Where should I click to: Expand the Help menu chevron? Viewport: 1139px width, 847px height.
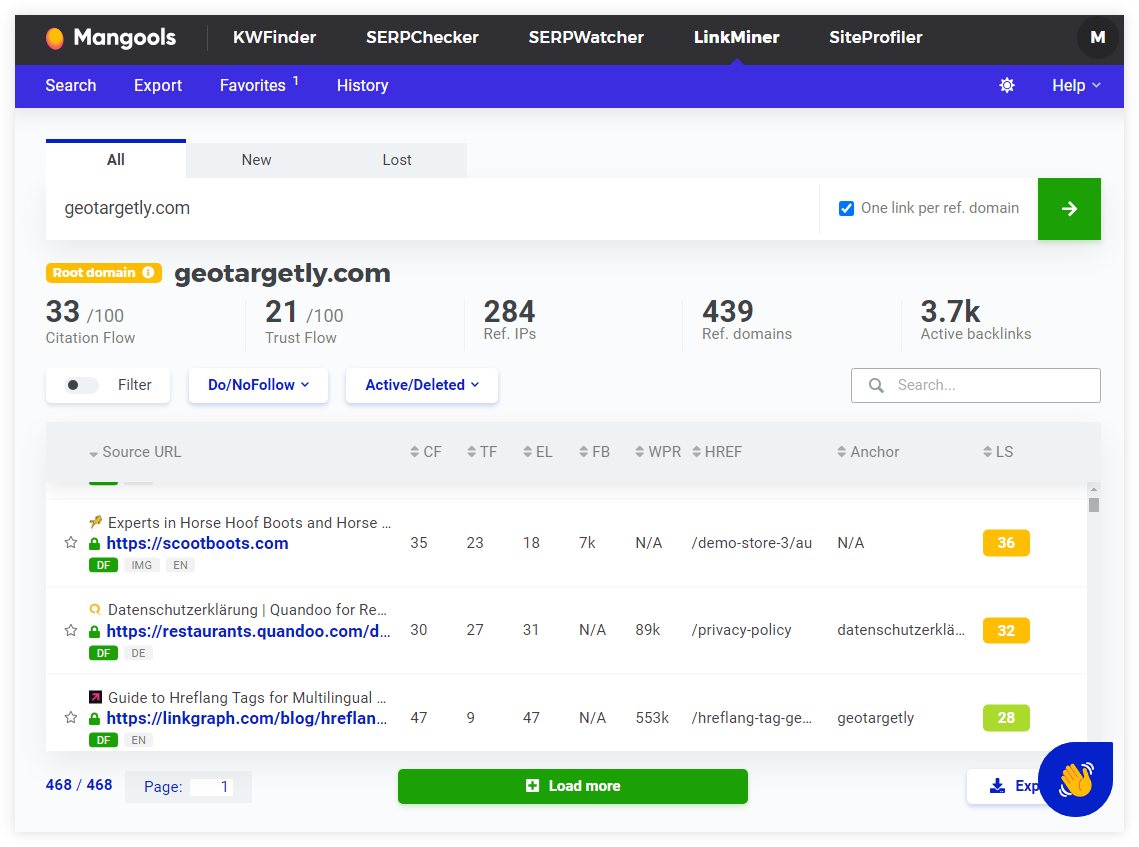click(x=1097, y=86)
